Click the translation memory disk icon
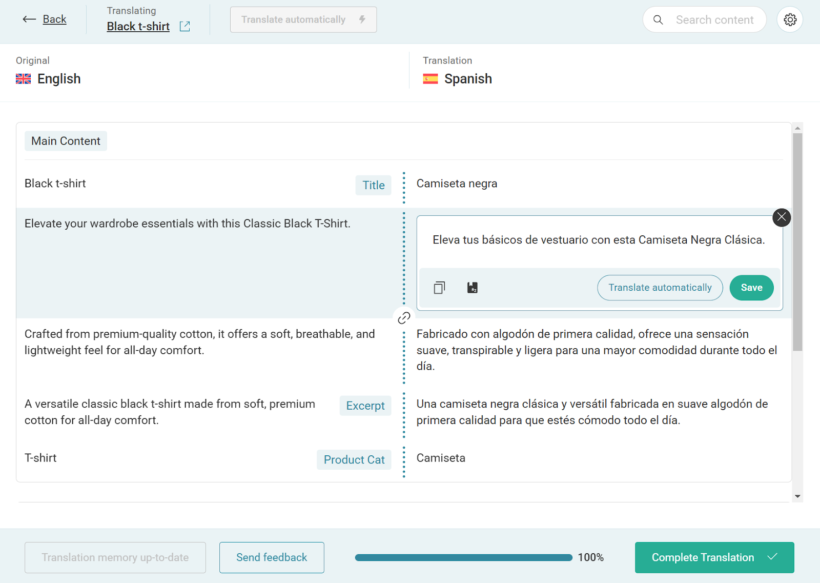This screenshot has width=820, height=583. 472,288
